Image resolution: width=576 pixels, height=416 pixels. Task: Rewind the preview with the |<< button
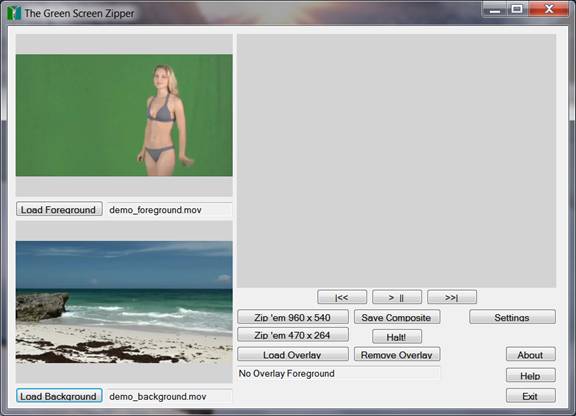pyautogui.click(x=342, y=297)
